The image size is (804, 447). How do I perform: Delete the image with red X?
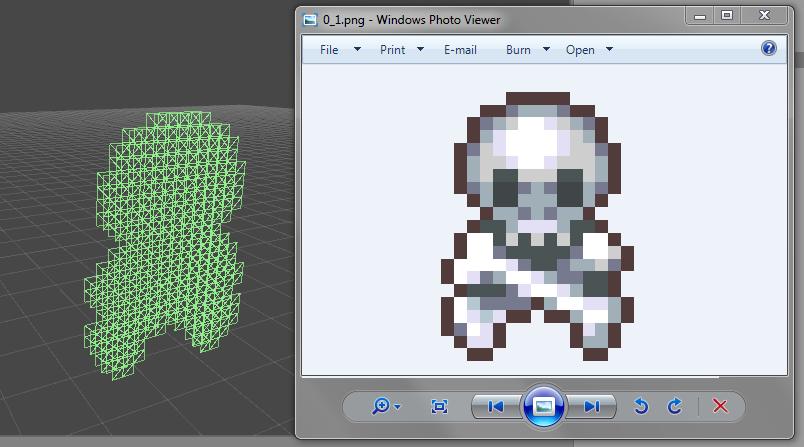[720, 407]
